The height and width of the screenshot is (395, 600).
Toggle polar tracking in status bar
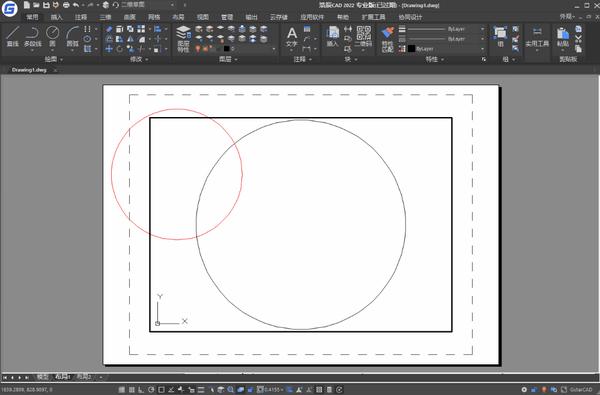click(x=151, y=390)
